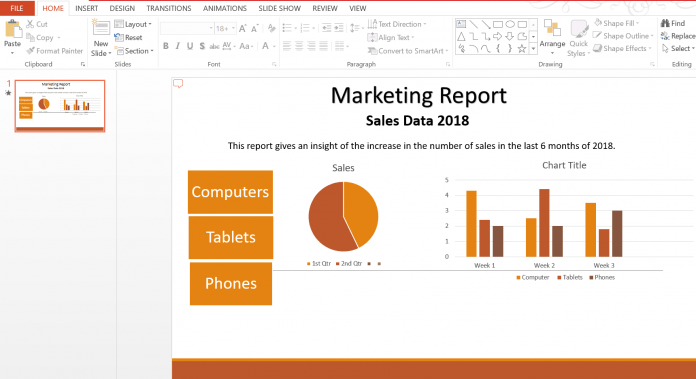Click the Select editing button
The width and height of the screenshot is (696, 379).
(x=678, y=48)
